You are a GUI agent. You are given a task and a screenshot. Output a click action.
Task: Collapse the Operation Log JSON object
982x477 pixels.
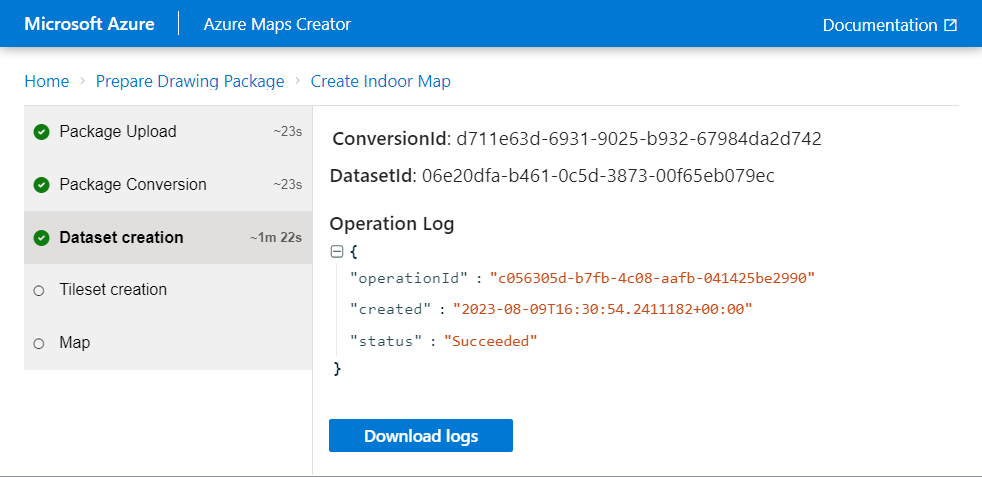(337, 252)
